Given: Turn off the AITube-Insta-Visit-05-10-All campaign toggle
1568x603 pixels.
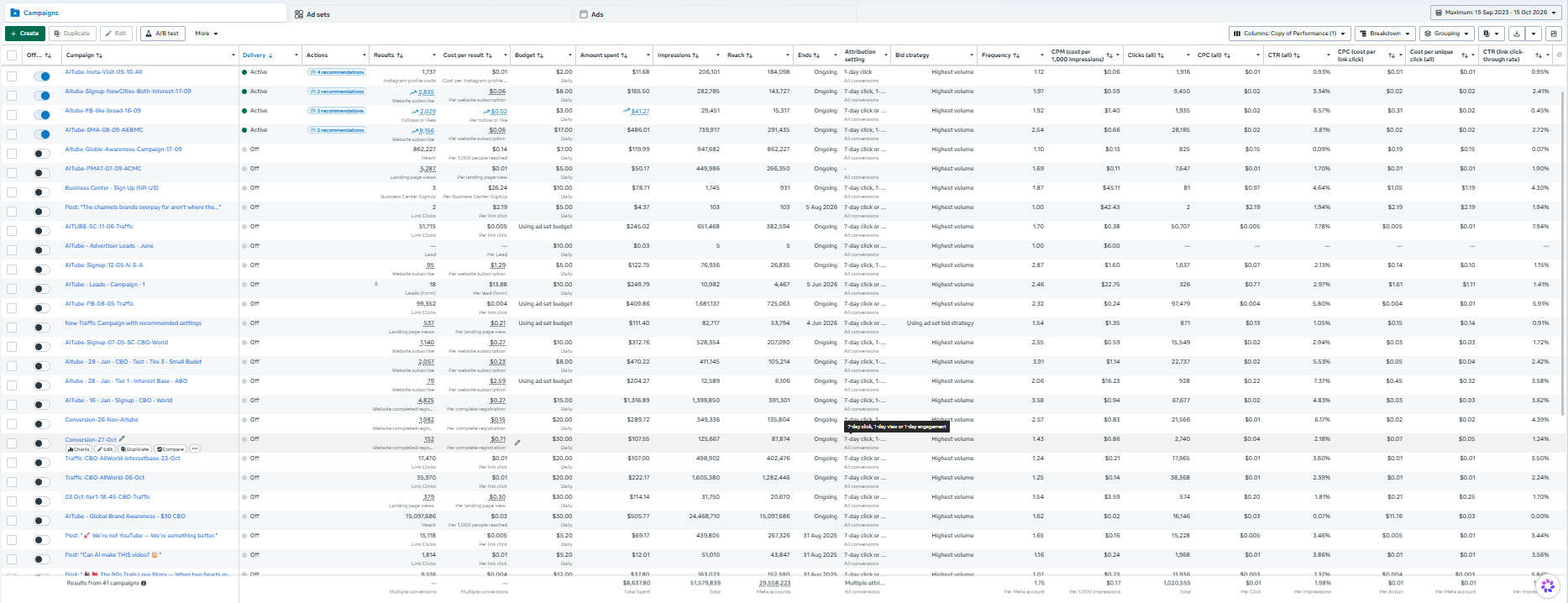Looking at the screenshot, I should [41, 76].
